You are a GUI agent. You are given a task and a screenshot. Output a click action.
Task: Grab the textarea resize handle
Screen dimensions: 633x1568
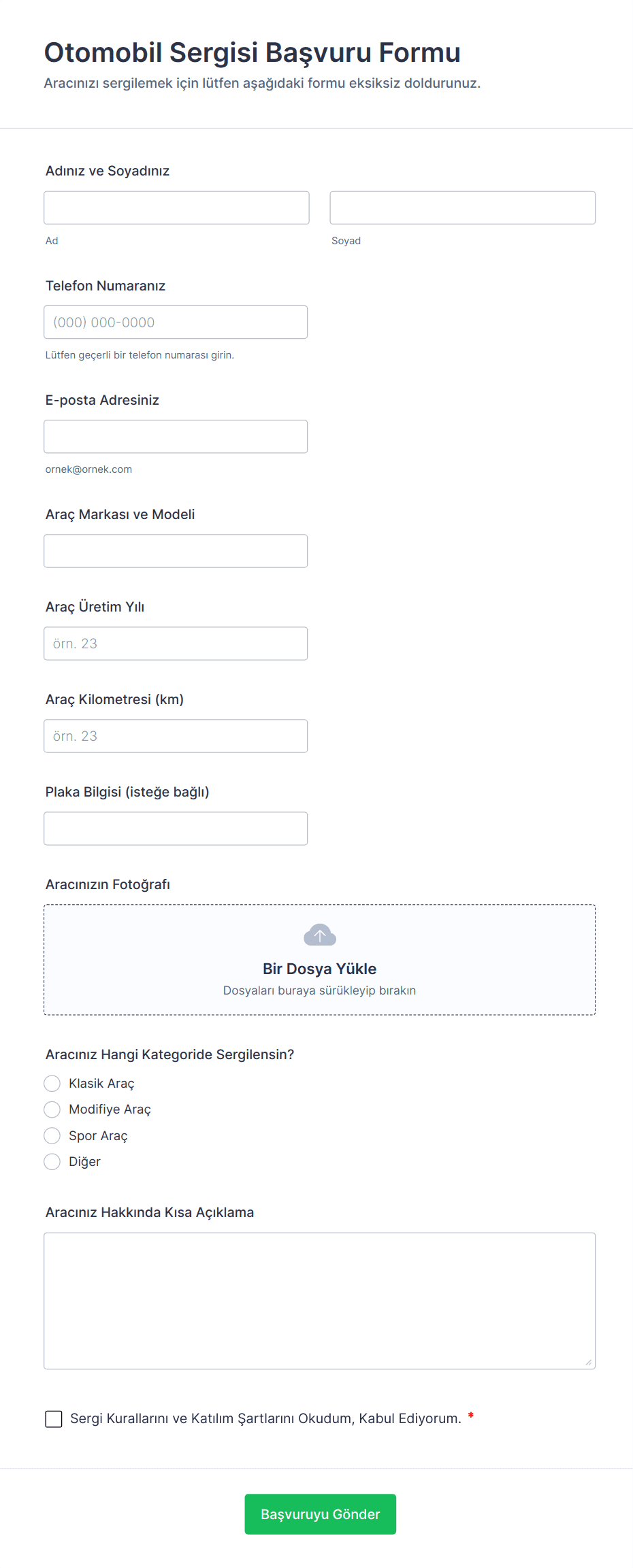[588, 1362]
